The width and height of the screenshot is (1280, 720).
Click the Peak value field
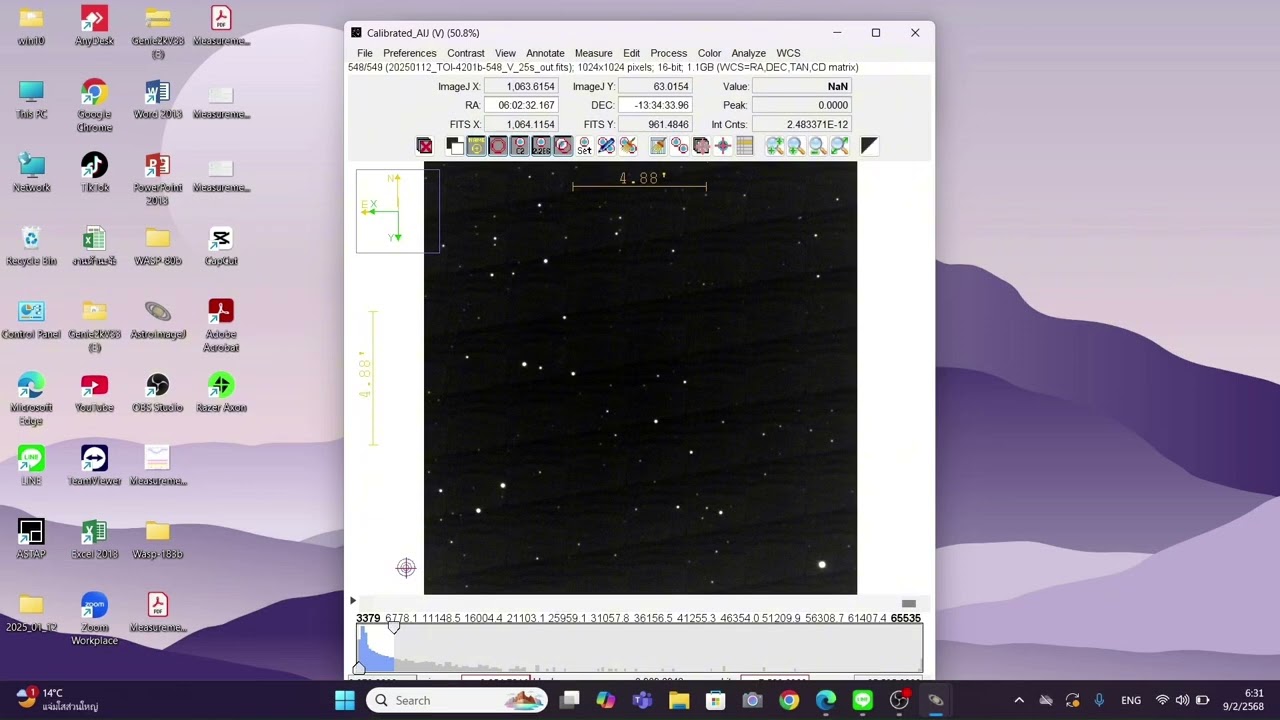click(x=802, y=105)
